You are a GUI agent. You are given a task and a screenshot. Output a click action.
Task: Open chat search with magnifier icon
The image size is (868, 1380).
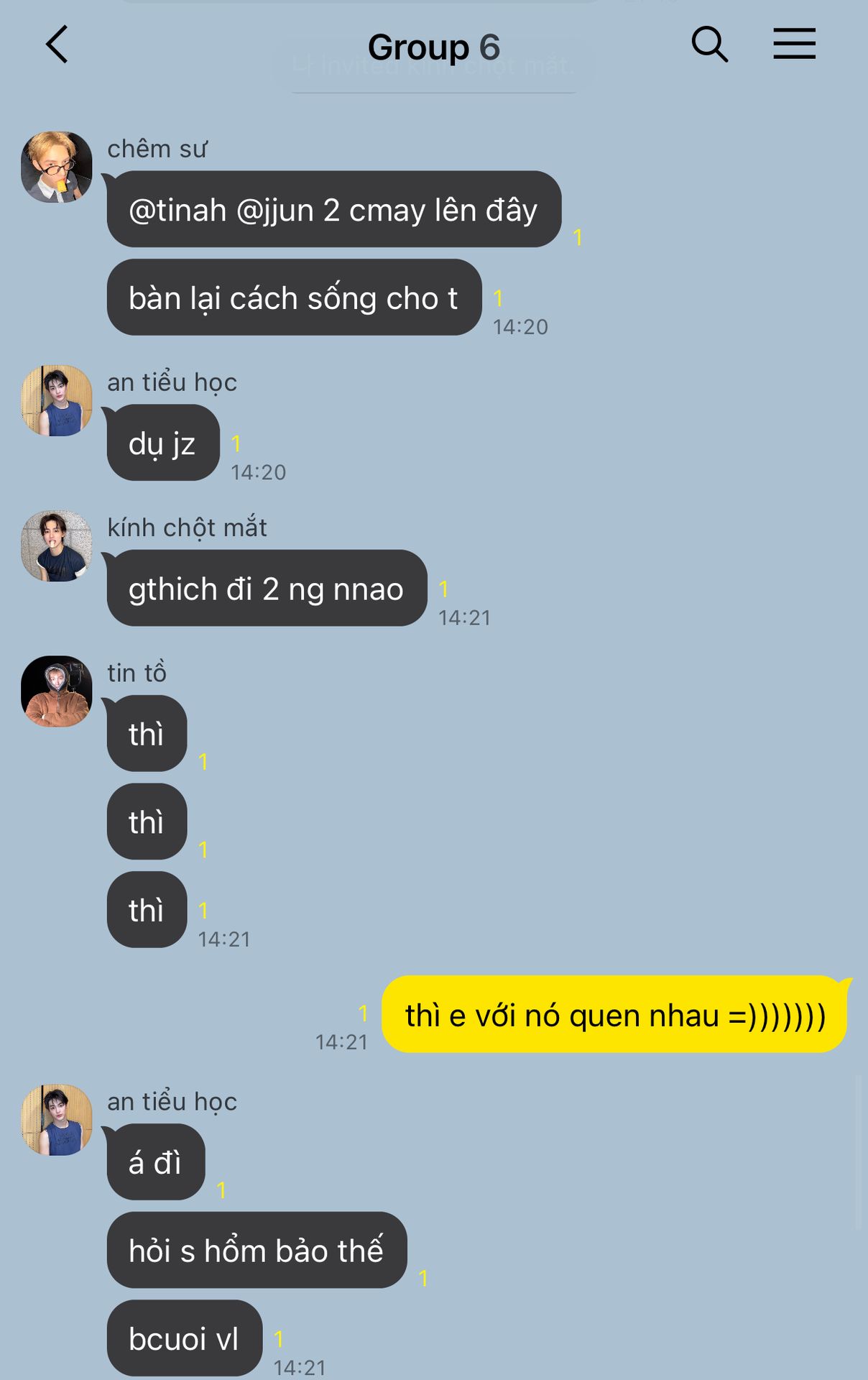coord(709,45)
